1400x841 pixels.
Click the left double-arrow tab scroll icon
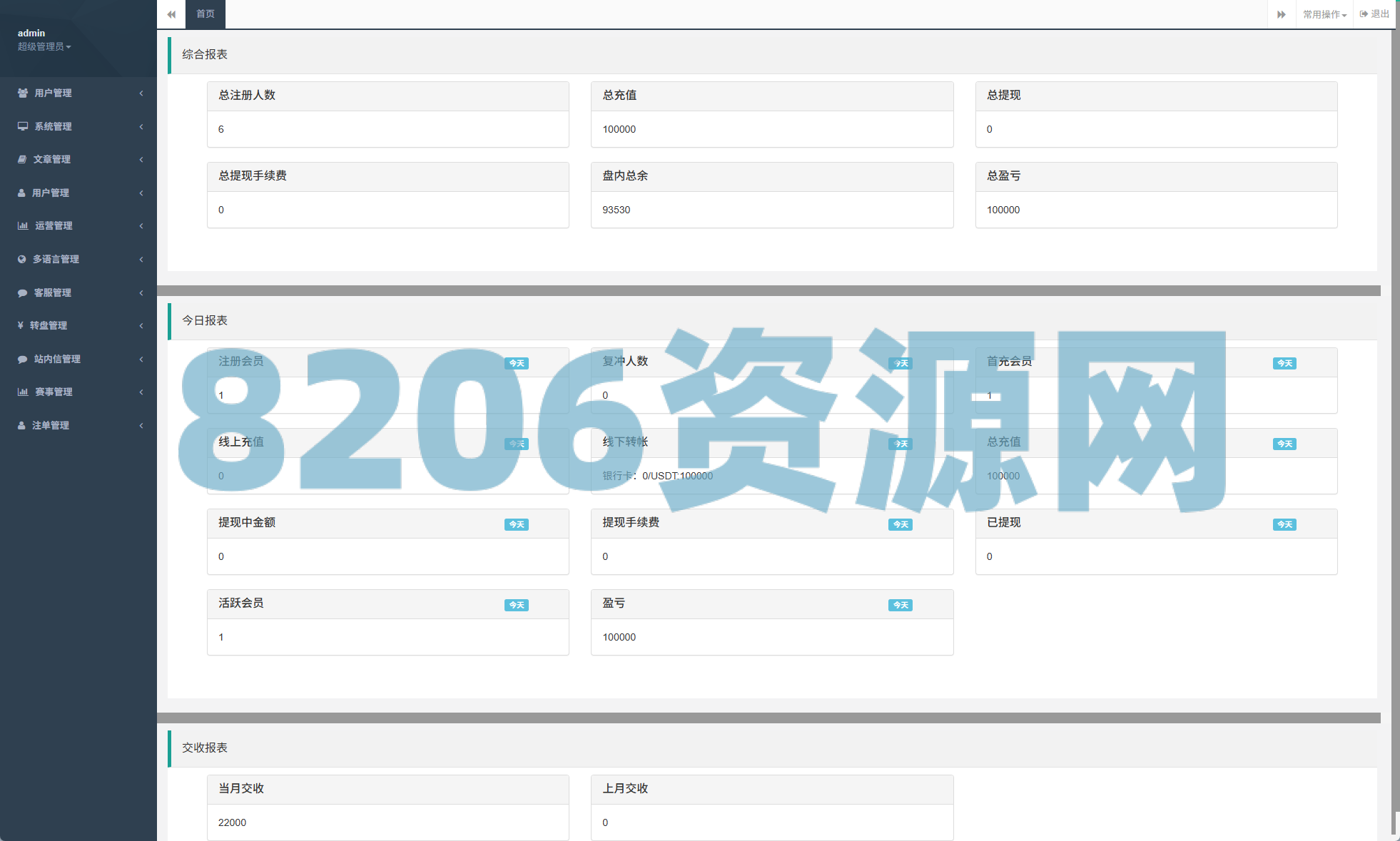click(171, 14)
